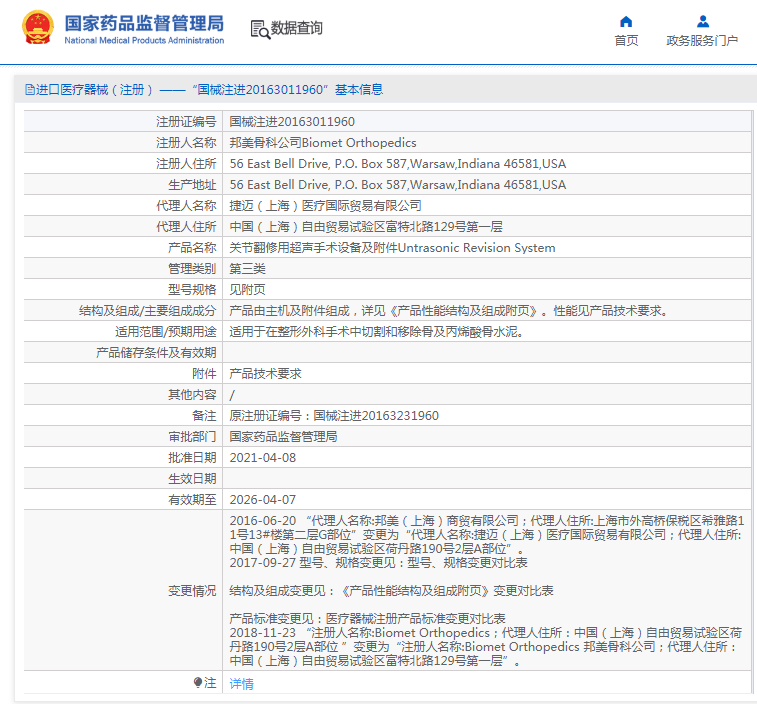
Task: Click the 产品储存条件及有效期 label
Action: 156,353
